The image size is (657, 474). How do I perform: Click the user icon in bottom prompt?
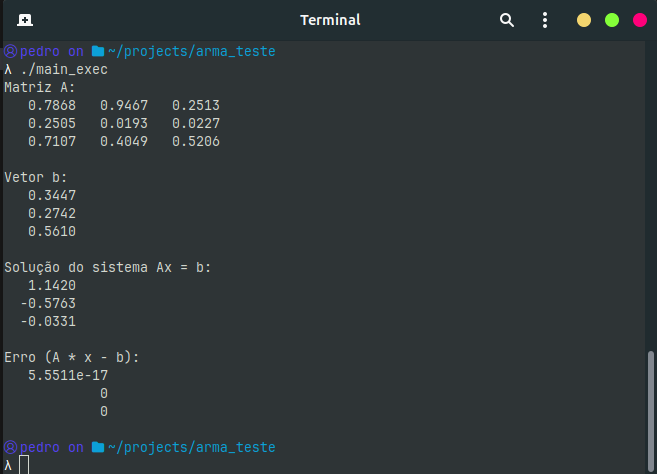click(x=10, y=447)
